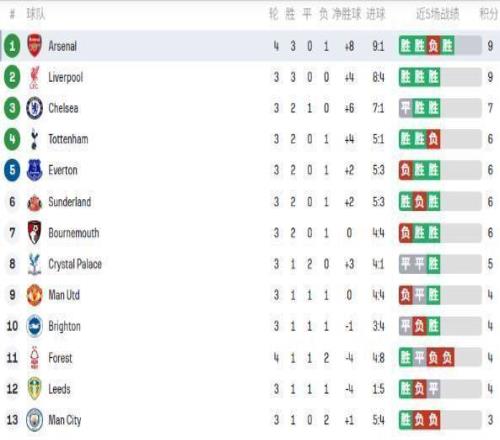
Task: Open the Leeds team name link
Action: click(59, 389)
